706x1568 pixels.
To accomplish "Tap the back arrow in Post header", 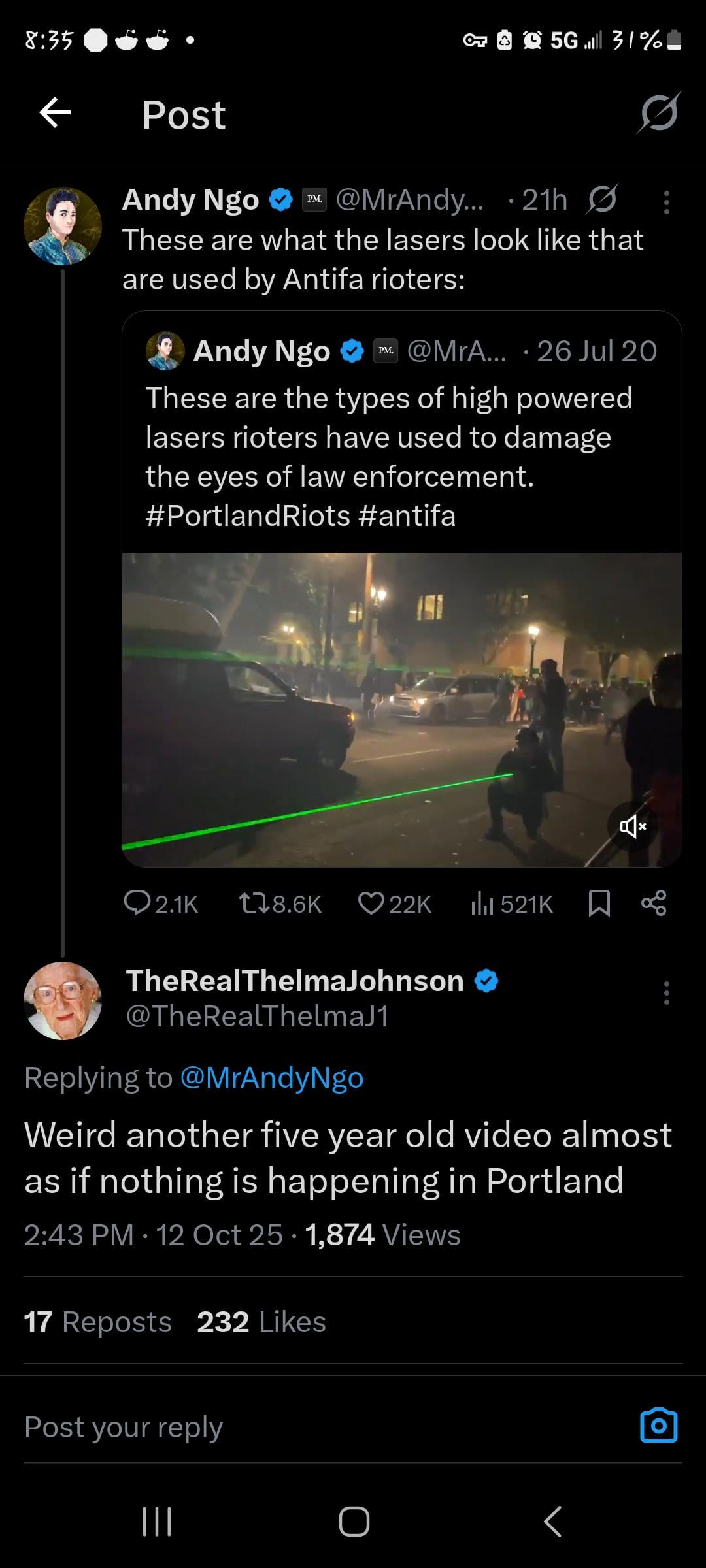I will [55, 114].
